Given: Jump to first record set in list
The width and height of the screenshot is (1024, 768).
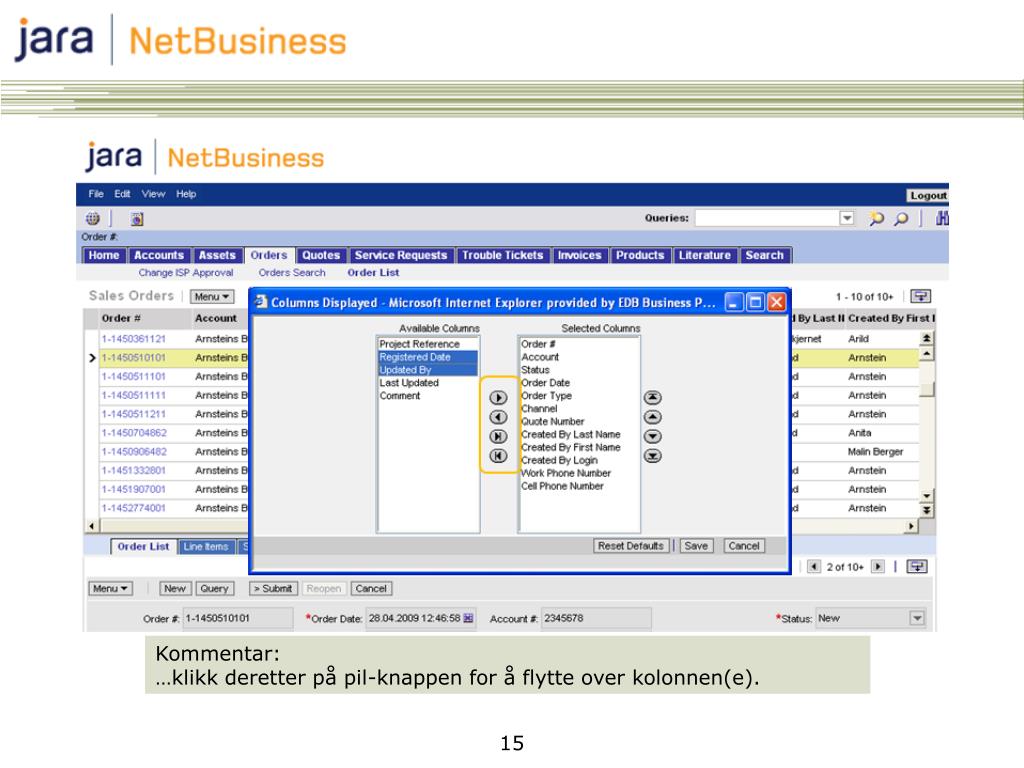Looking at the screenshot, I should [926, 338].
